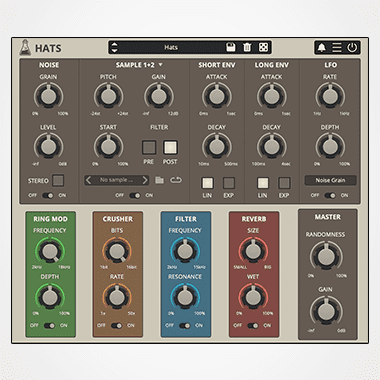Toggle the sample loop icon
Image resolution: width=380 pixels, height=380 pixels.
pos(176,180)
